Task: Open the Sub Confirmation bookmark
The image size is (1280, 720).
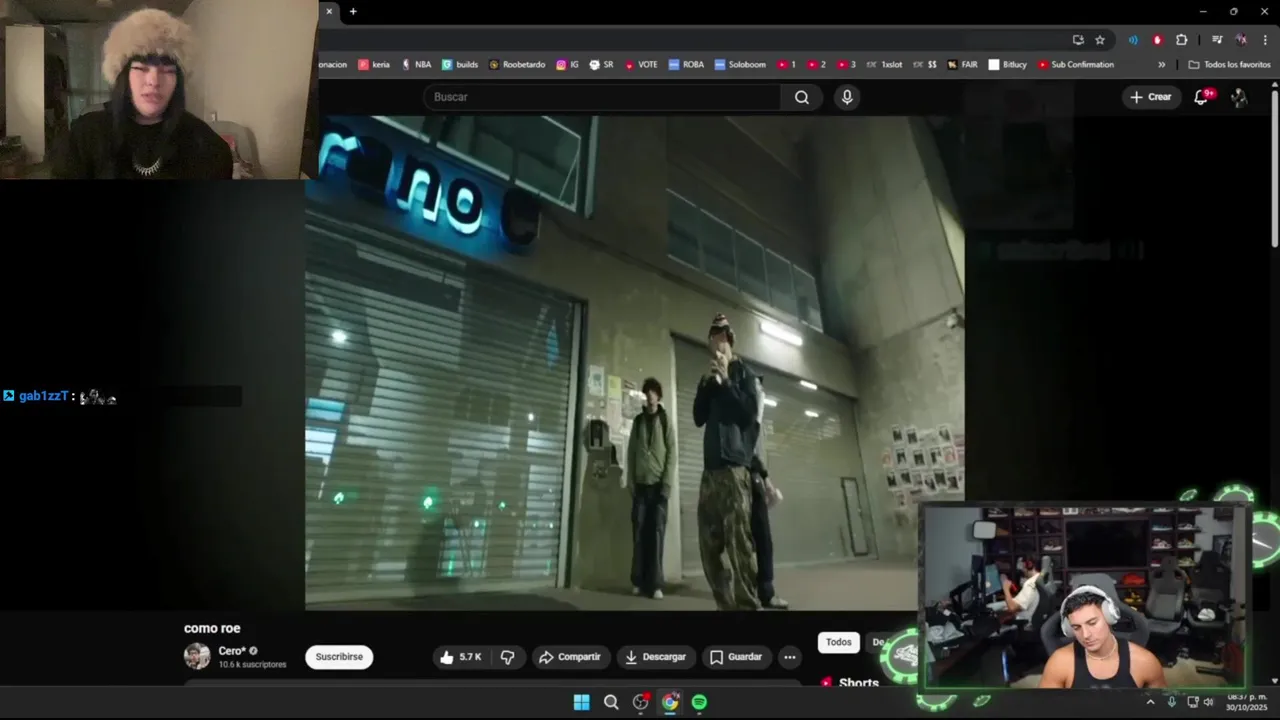Action: pyautogui.click(x=1075, y=64)
